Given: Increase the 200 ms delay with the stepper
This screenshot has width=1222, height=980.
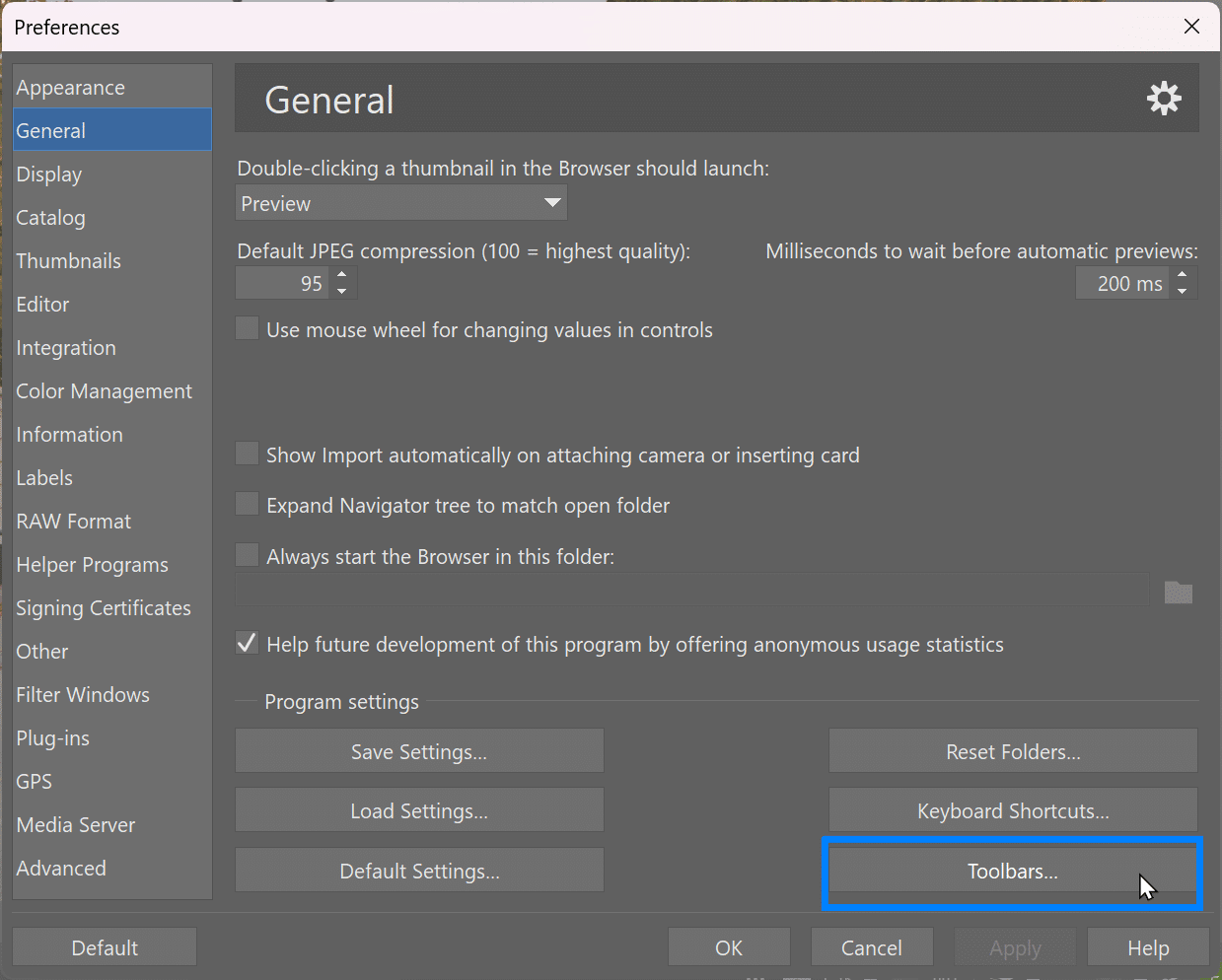Looking at the screenshot, I should 1183,276.
